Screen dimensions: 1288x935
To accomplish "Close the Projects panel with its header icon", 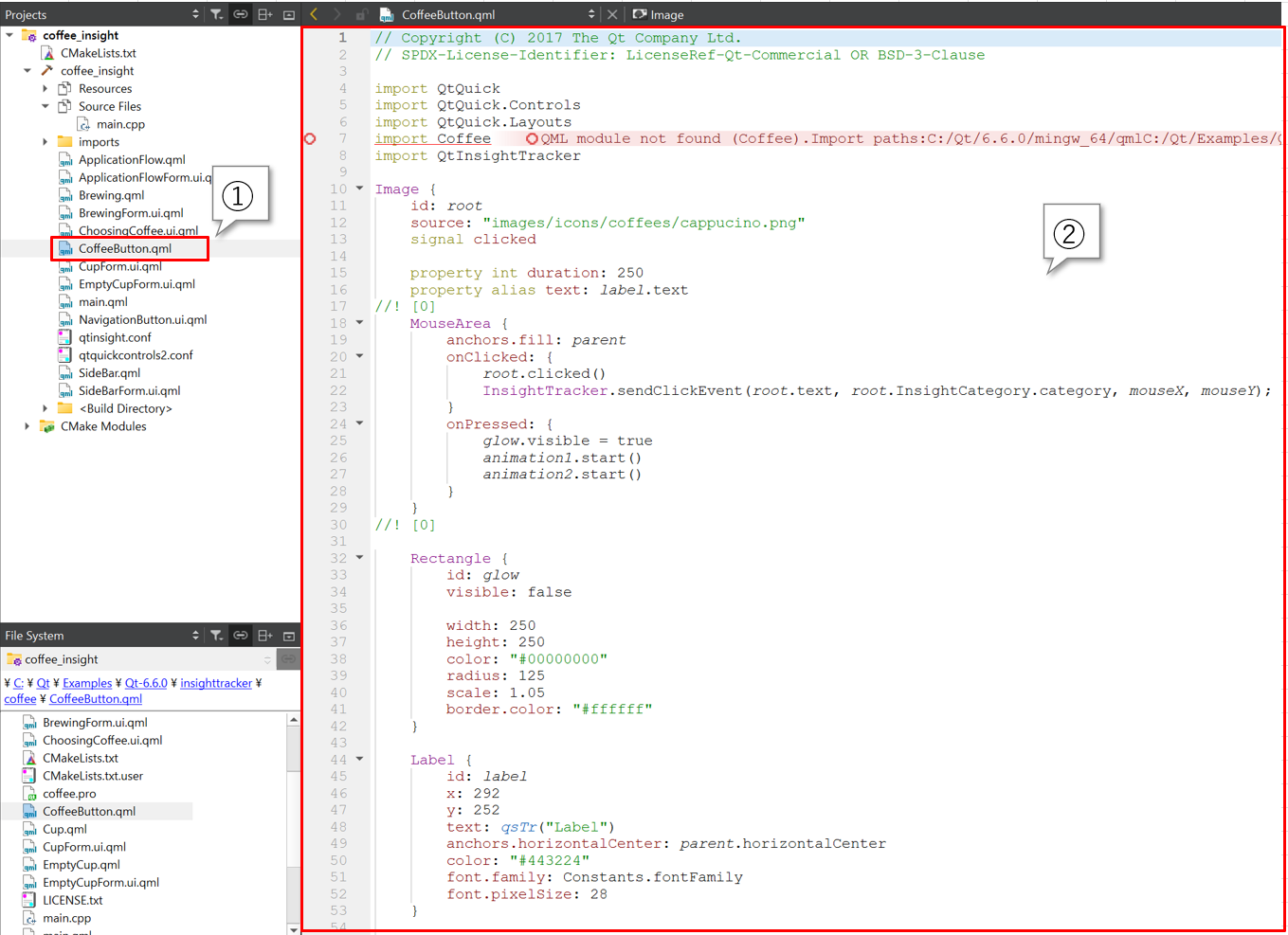I will tap(289, 14).
